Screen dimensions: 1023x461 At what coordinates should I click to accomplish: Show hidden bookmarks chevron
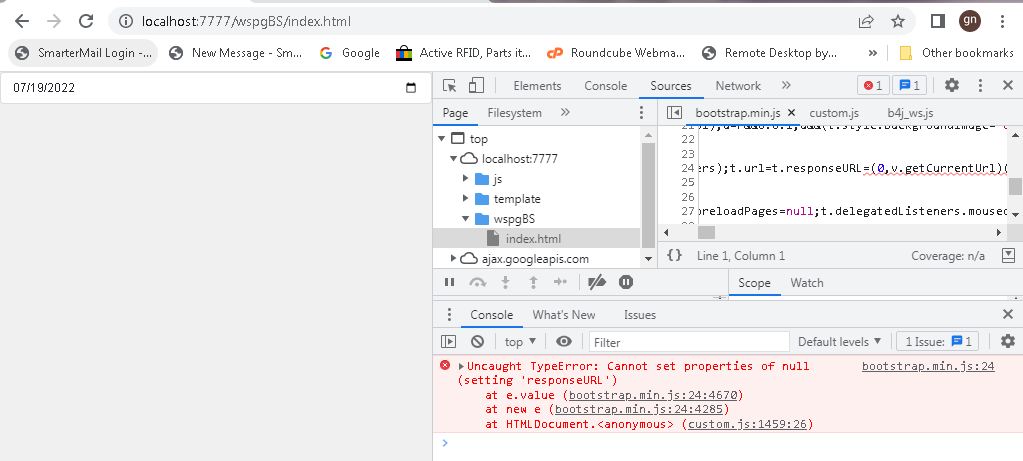tap(873, 53)
